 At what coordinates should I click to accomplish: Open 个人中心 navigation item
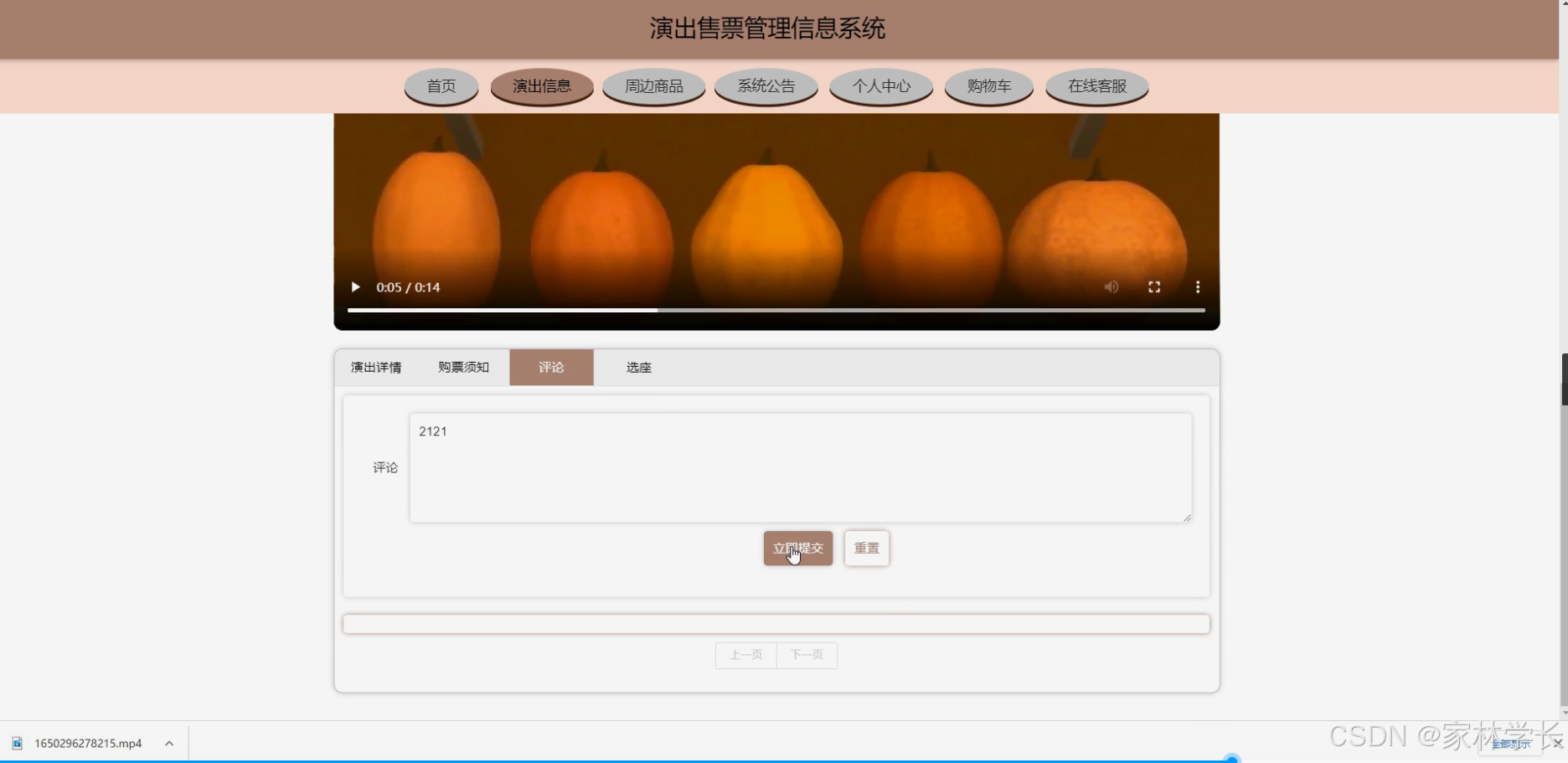pyautogui.click(x=881, y=86)
